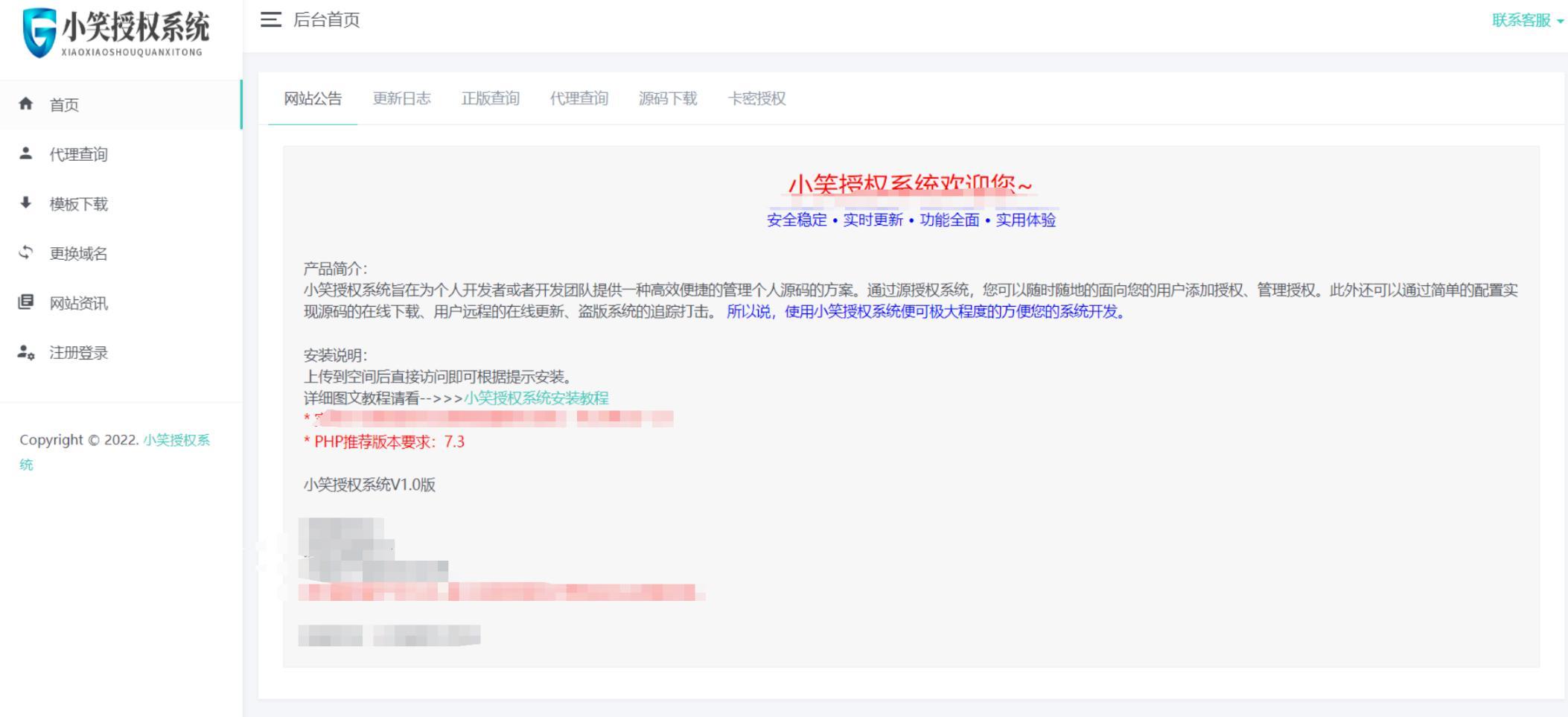Click the user-settings icon beside 注册登录

click(26, 352)
